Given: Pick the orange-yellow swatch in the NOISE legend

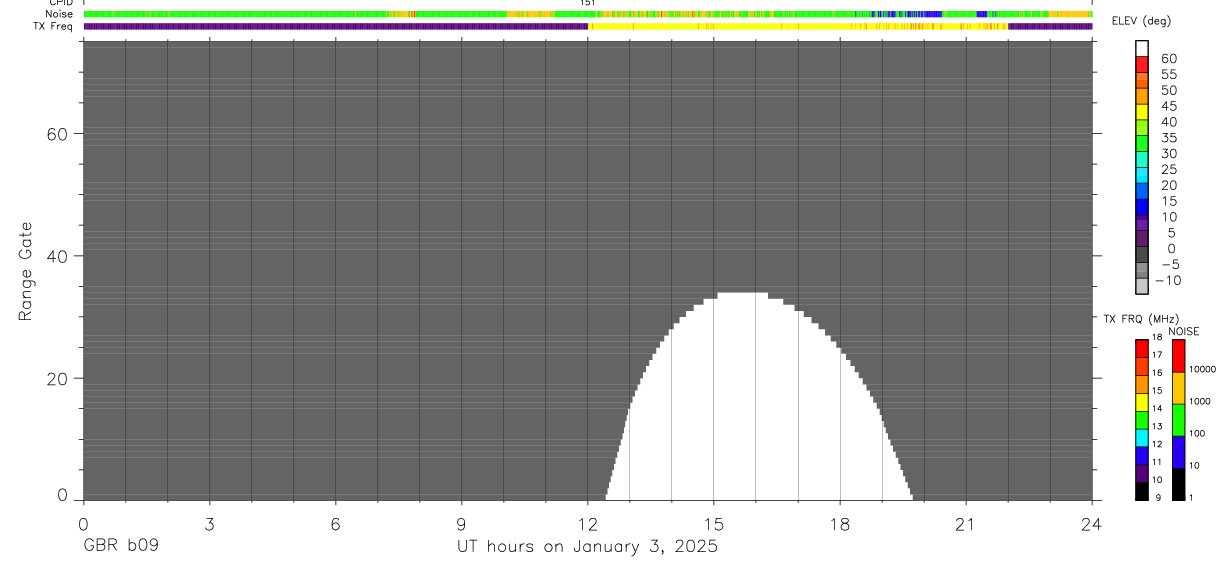Looking at the screenshot, I should (1178, 388).
